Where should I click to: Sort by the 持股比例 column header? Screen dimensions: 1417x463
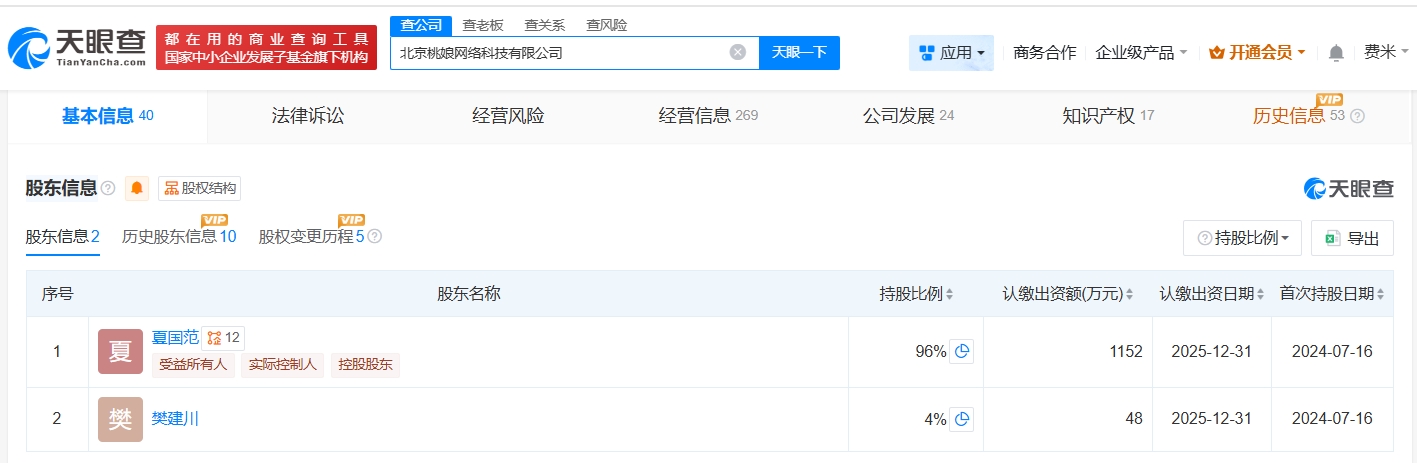pos(916,294)
